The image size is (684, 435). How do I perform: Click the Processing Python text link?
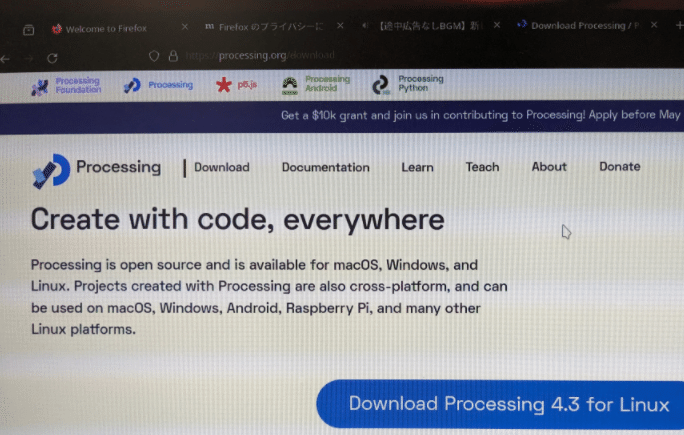click(421, 83)
